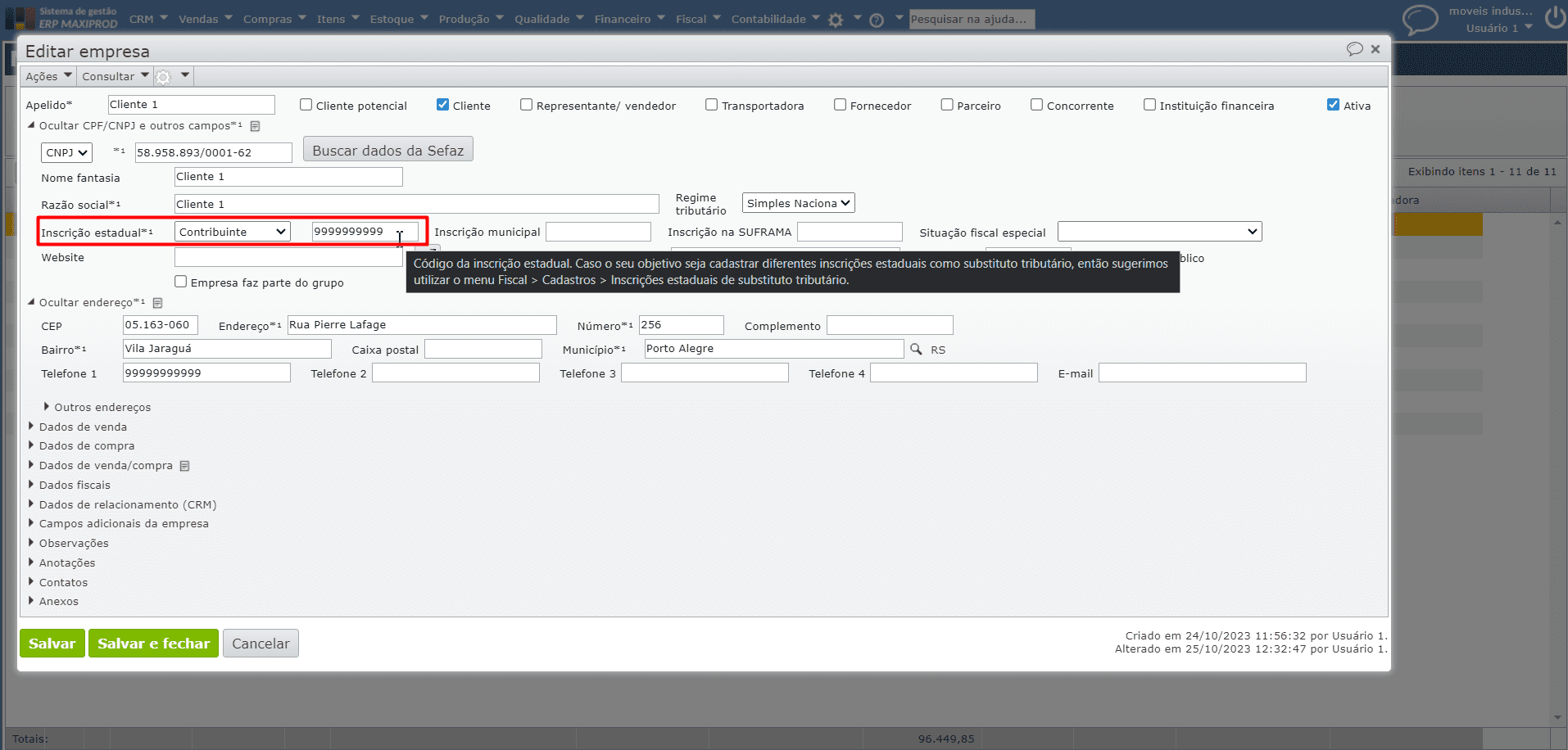This screenshot has width=1568, height=750.
Task: Click the Apelido input field
Action: (x=192, y=105)
